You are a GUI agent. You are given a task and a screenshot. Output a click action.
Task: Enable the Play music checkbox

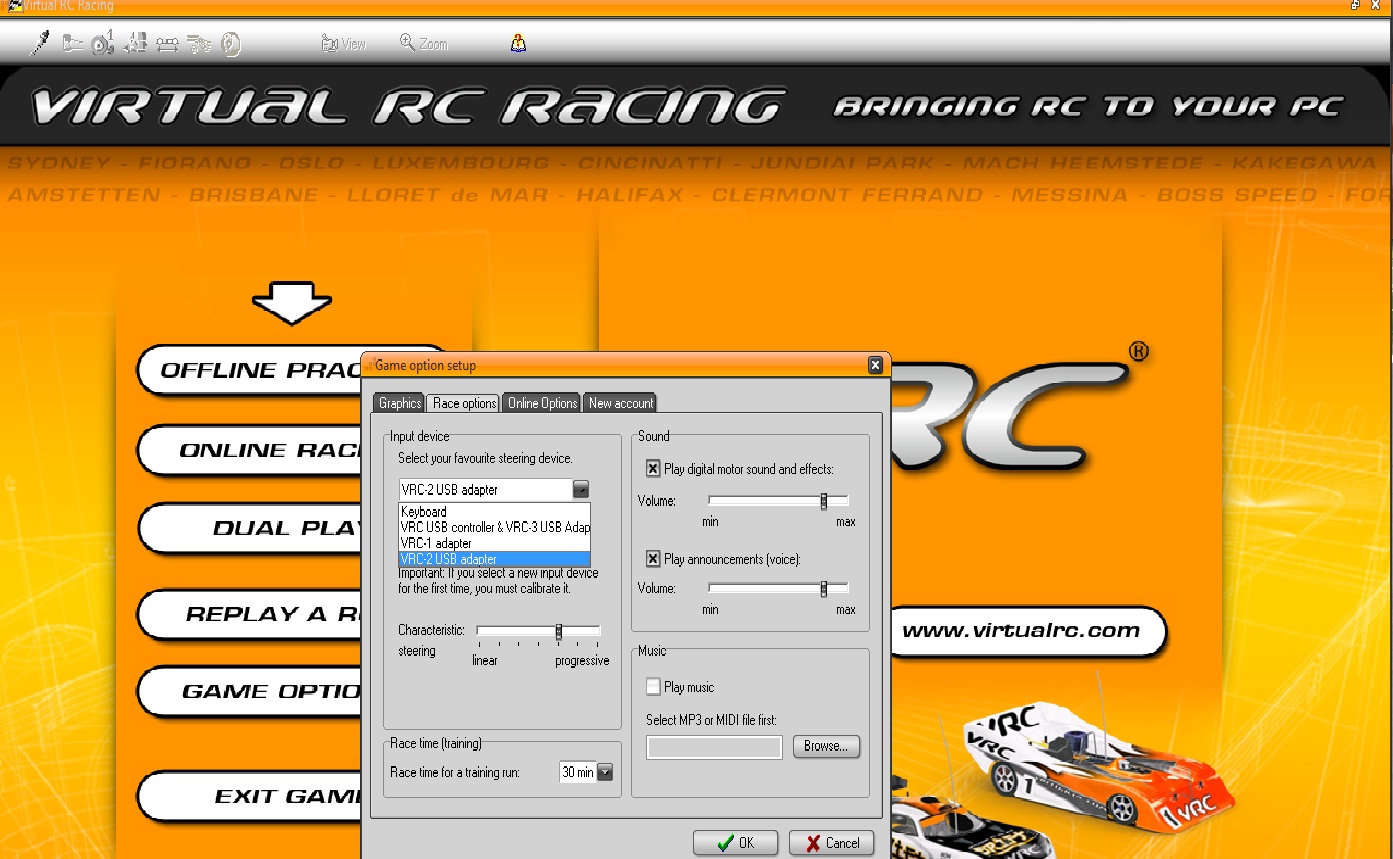pos(653,687)
